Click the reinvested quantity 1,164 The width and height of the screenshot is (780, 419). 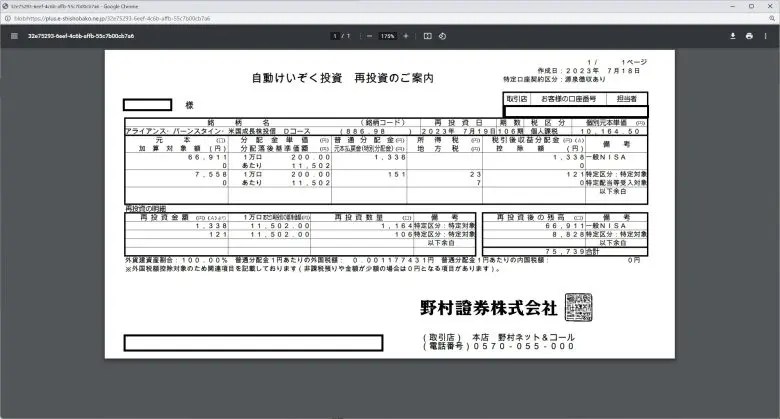pyautogui.click(x=397, y=226)
